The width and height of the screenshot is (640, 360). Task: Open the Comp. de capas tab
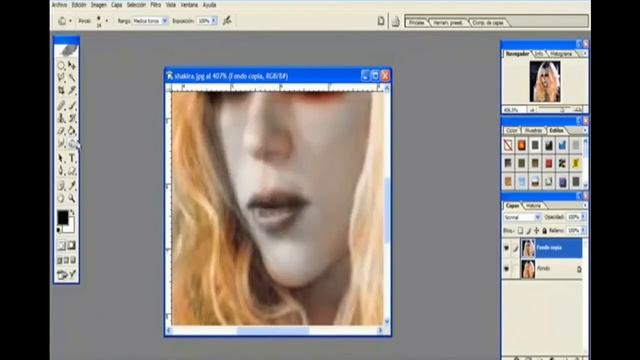488,22
